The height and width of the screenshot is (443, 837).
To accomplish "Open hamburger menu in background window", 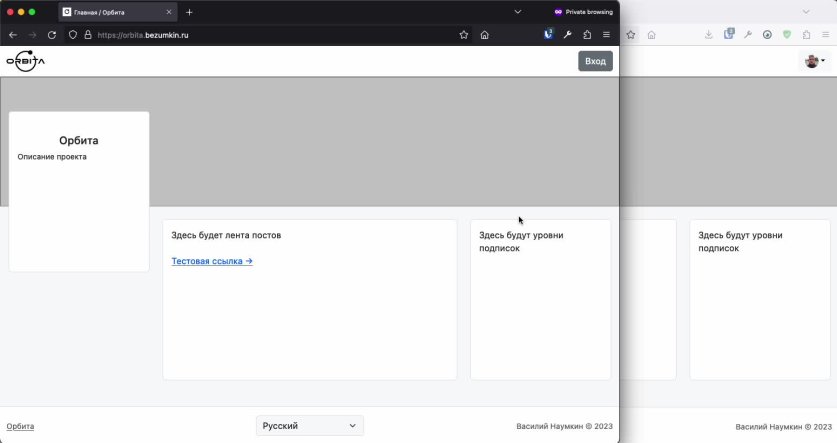I will pyautogui.click(x=826, y=35).
